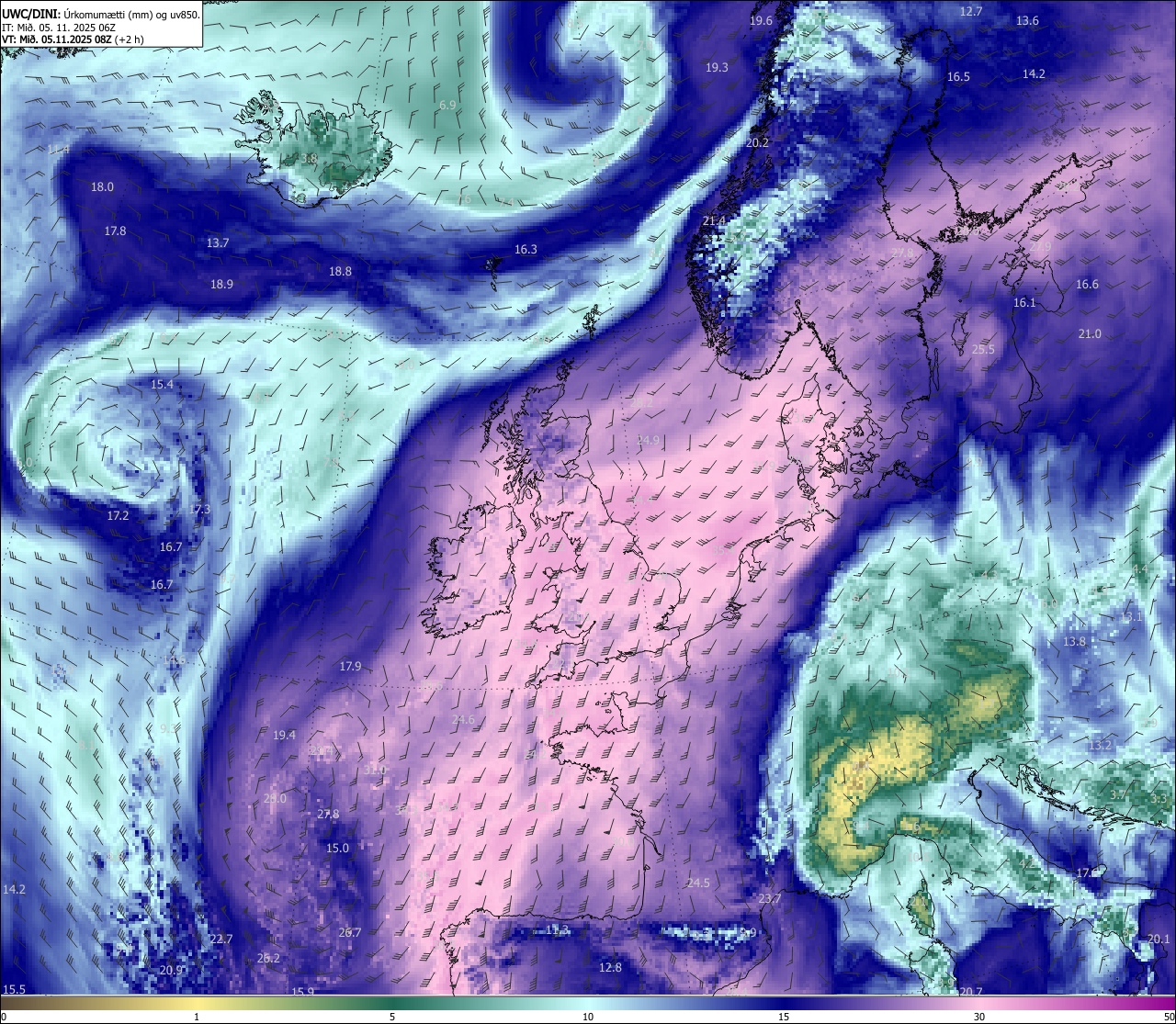The image size is (1176, 1024).
Task: Click the 17.8 value label
Action: point(115,231)
